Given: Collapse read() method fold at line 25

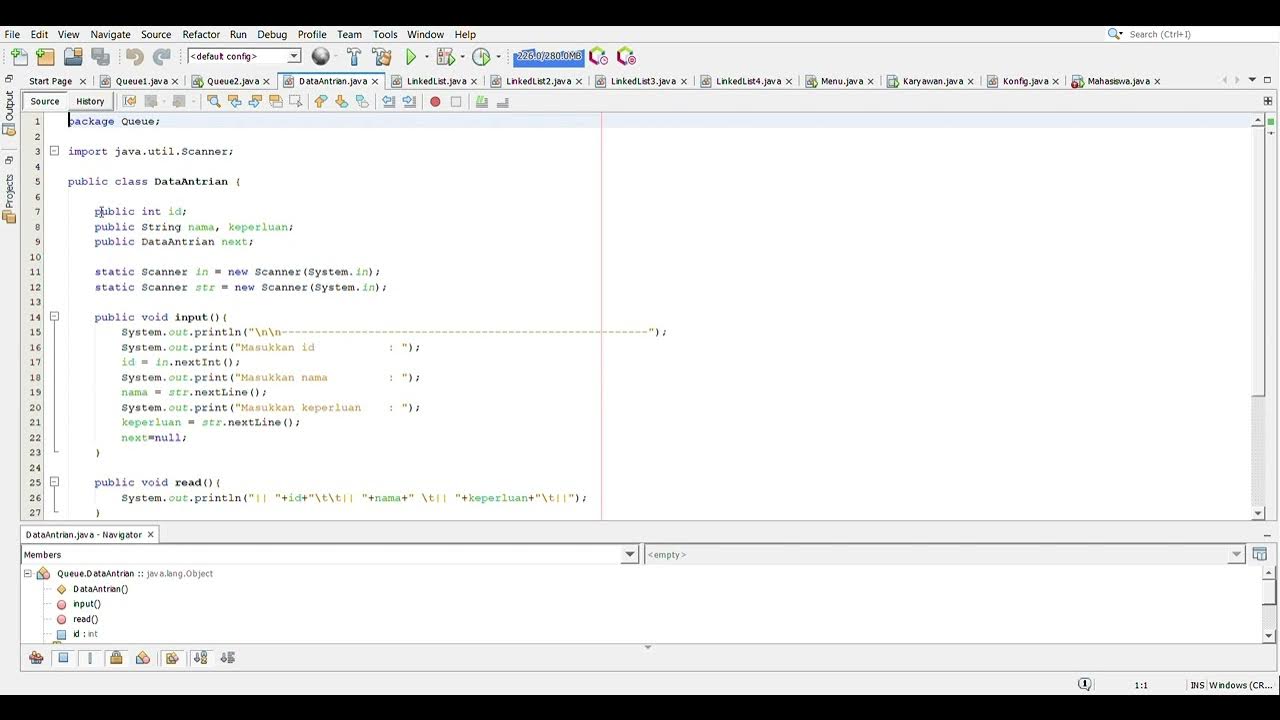Looking at the screenshot, I should click(54, 482).
